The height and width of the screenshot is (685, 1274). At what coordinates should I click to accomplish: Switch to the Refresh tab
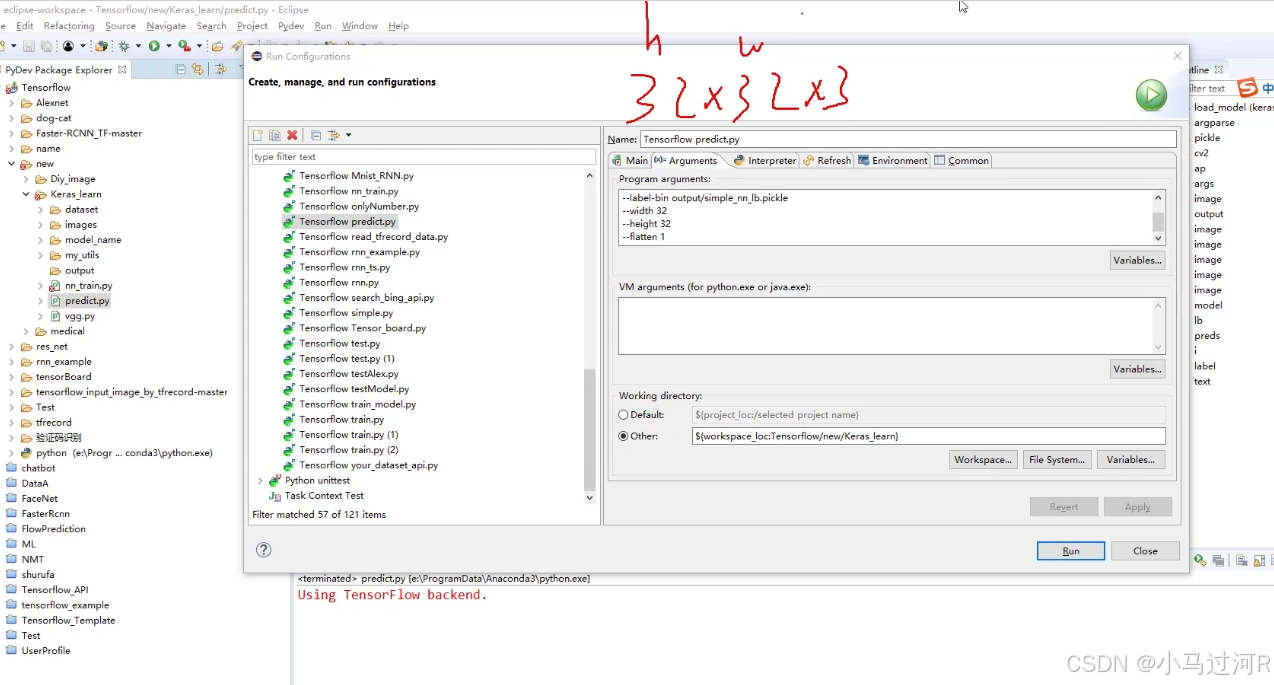tap(827, 160)
